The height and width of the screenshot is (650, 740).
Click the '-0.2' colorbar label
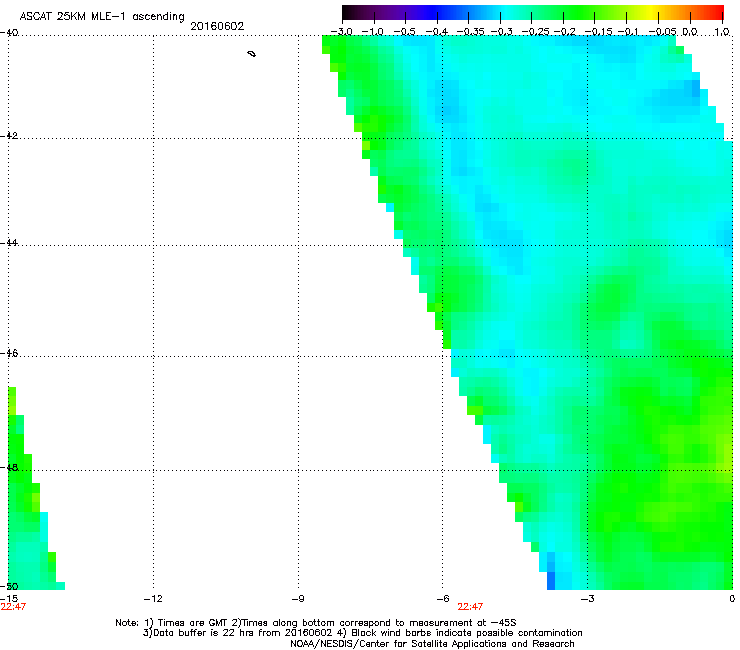[x=565, y=32]
